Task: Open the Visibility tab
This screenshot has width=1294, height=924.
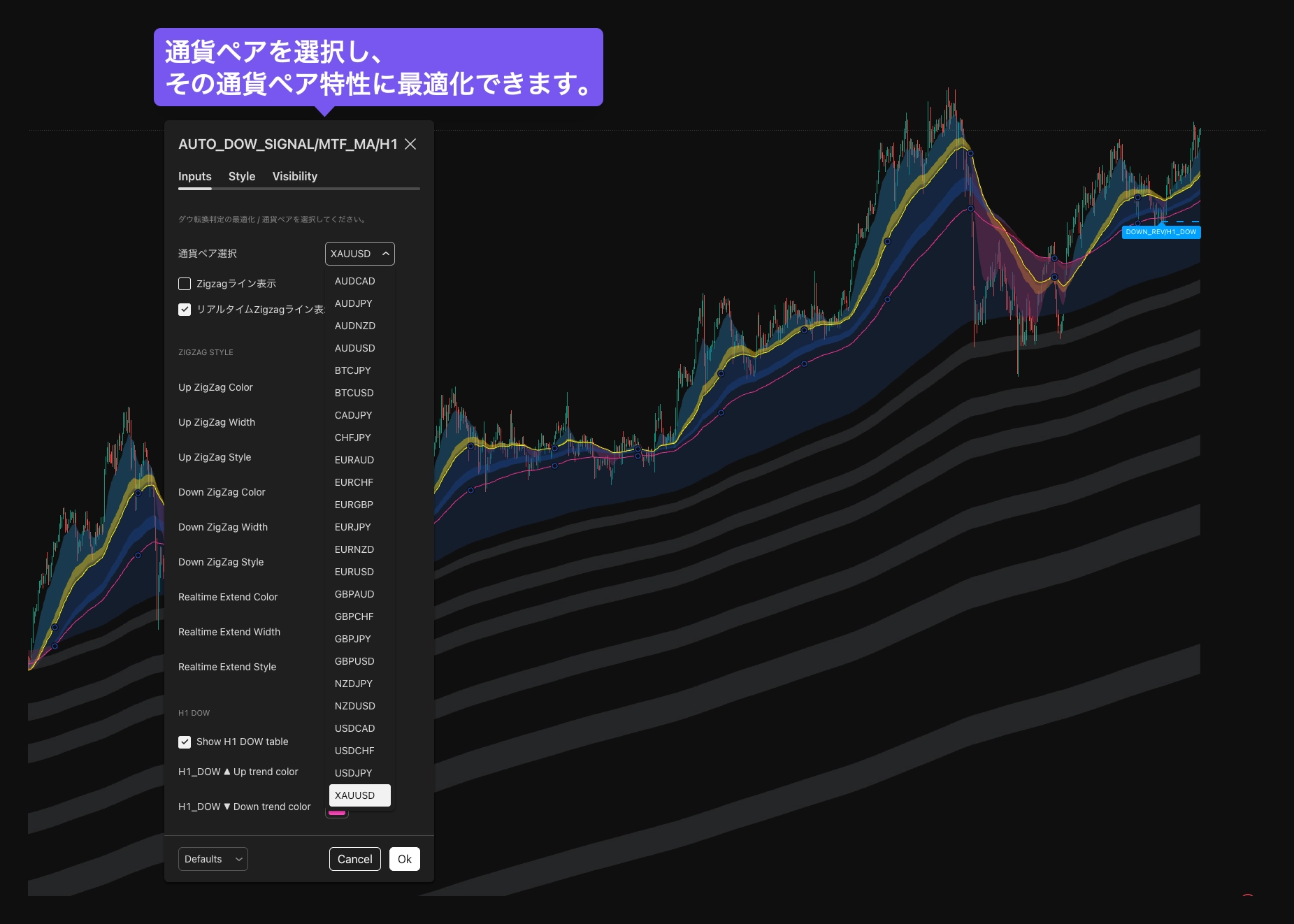Action: click(295, 176)
